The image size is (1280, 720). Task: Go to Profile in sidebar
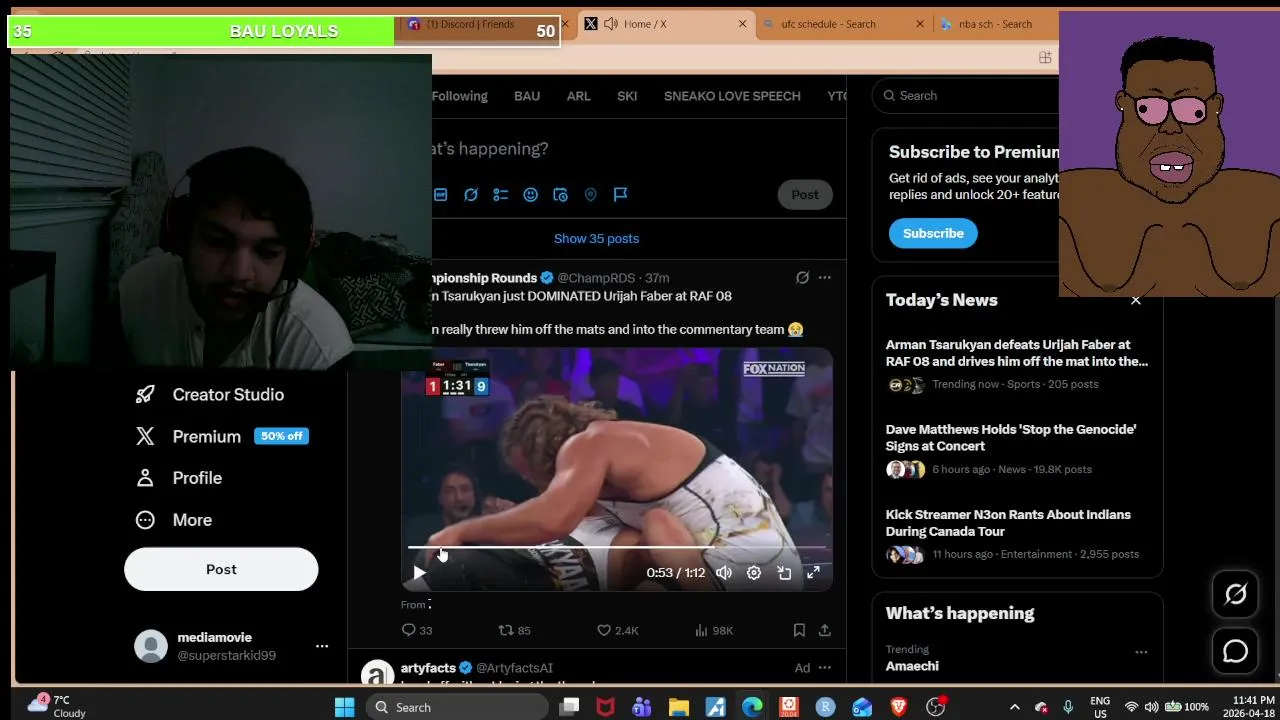click(179, 478)
